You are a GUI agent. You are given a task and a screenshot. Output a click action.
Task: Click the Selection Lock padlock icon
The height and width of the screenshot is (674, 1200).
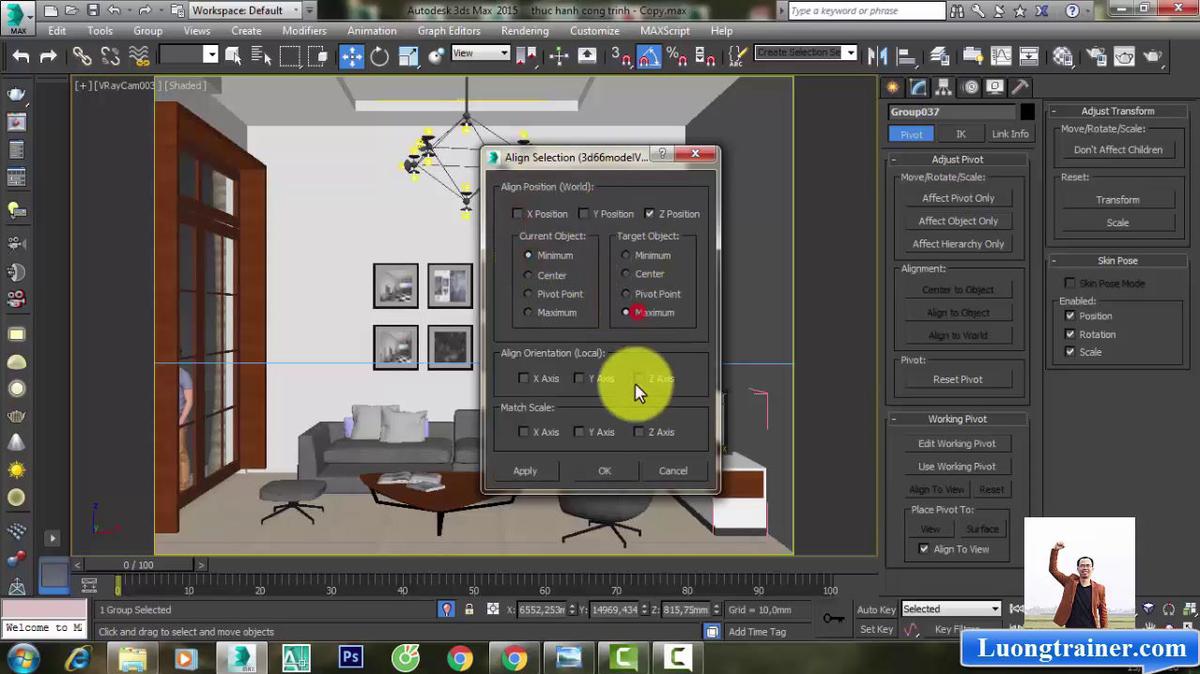[x=469, y=609]
